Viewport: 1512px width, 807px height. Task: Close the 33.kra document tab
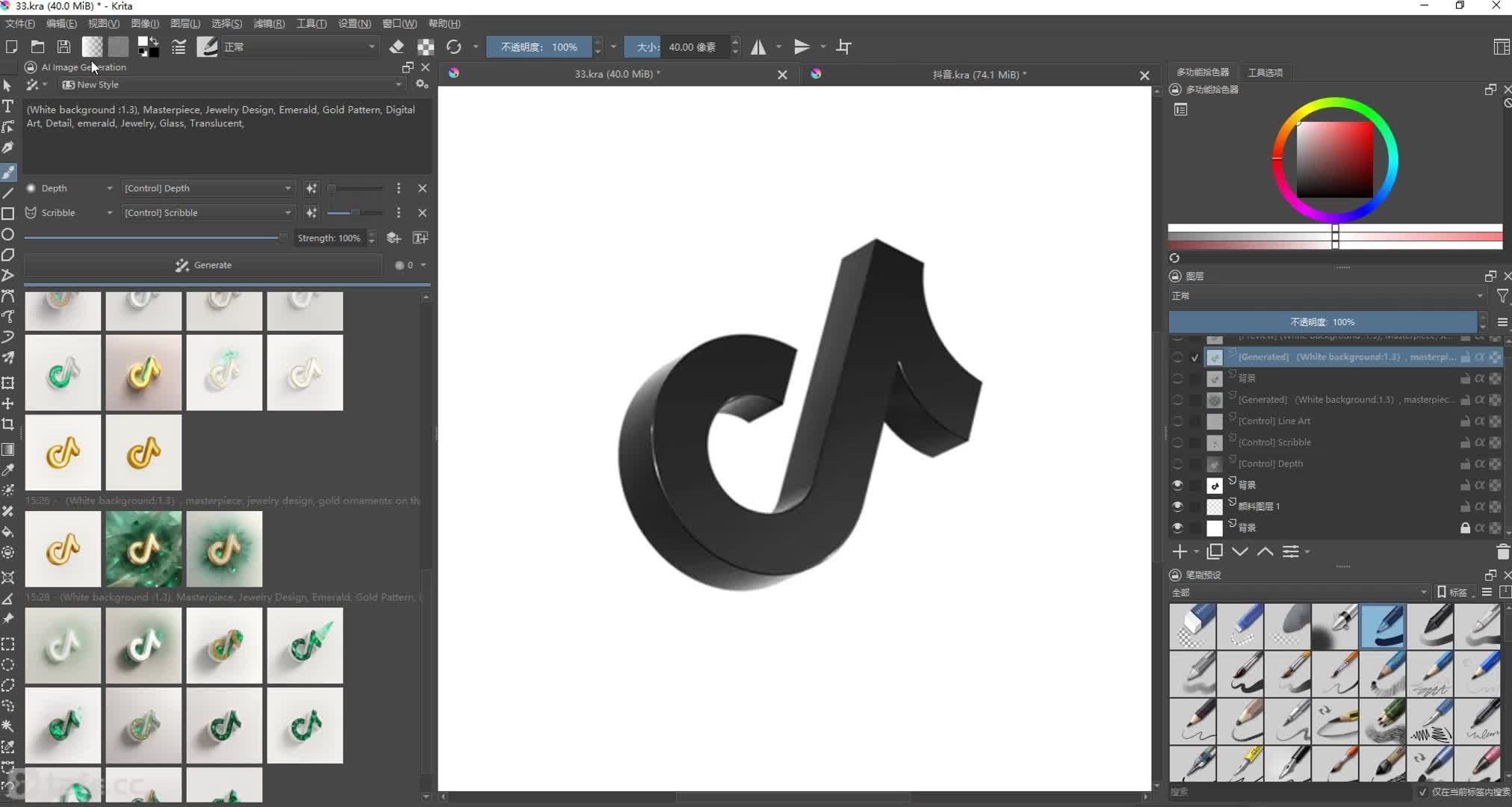pyautogui.click(x=782, y=75)
